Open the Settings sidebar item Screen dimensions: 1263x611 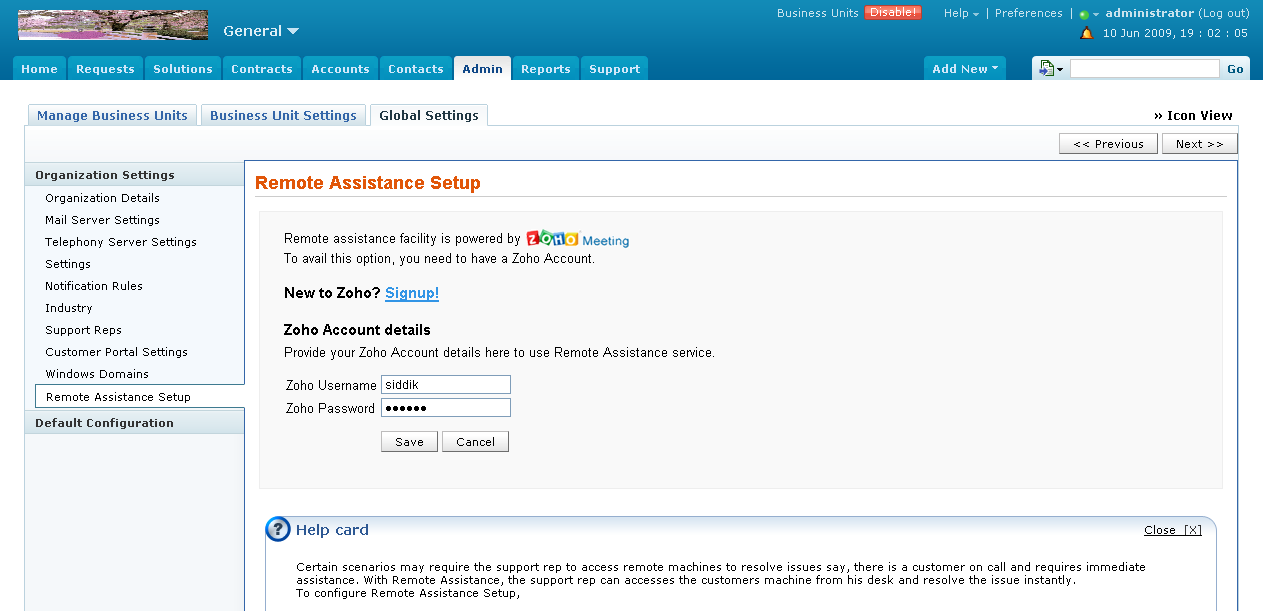pyautogui.click(x=68, y=264)
